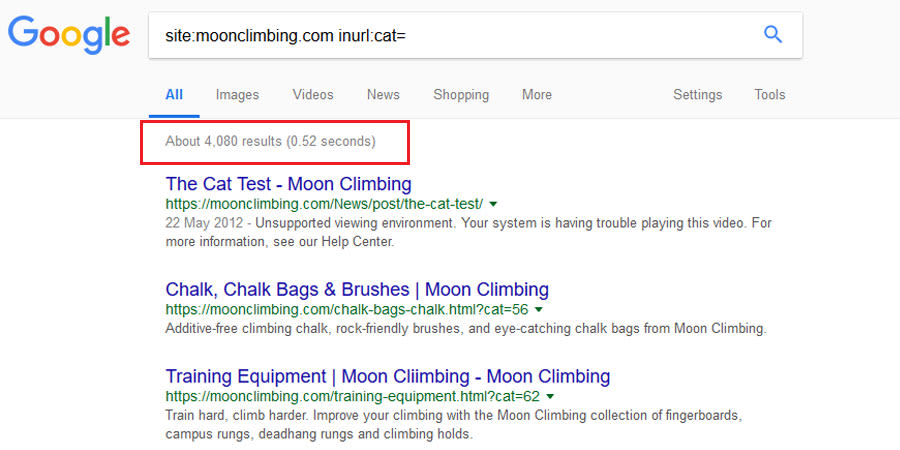Open the News results tab
This screenshot has height=450, width=900.
tap(383, 95)
